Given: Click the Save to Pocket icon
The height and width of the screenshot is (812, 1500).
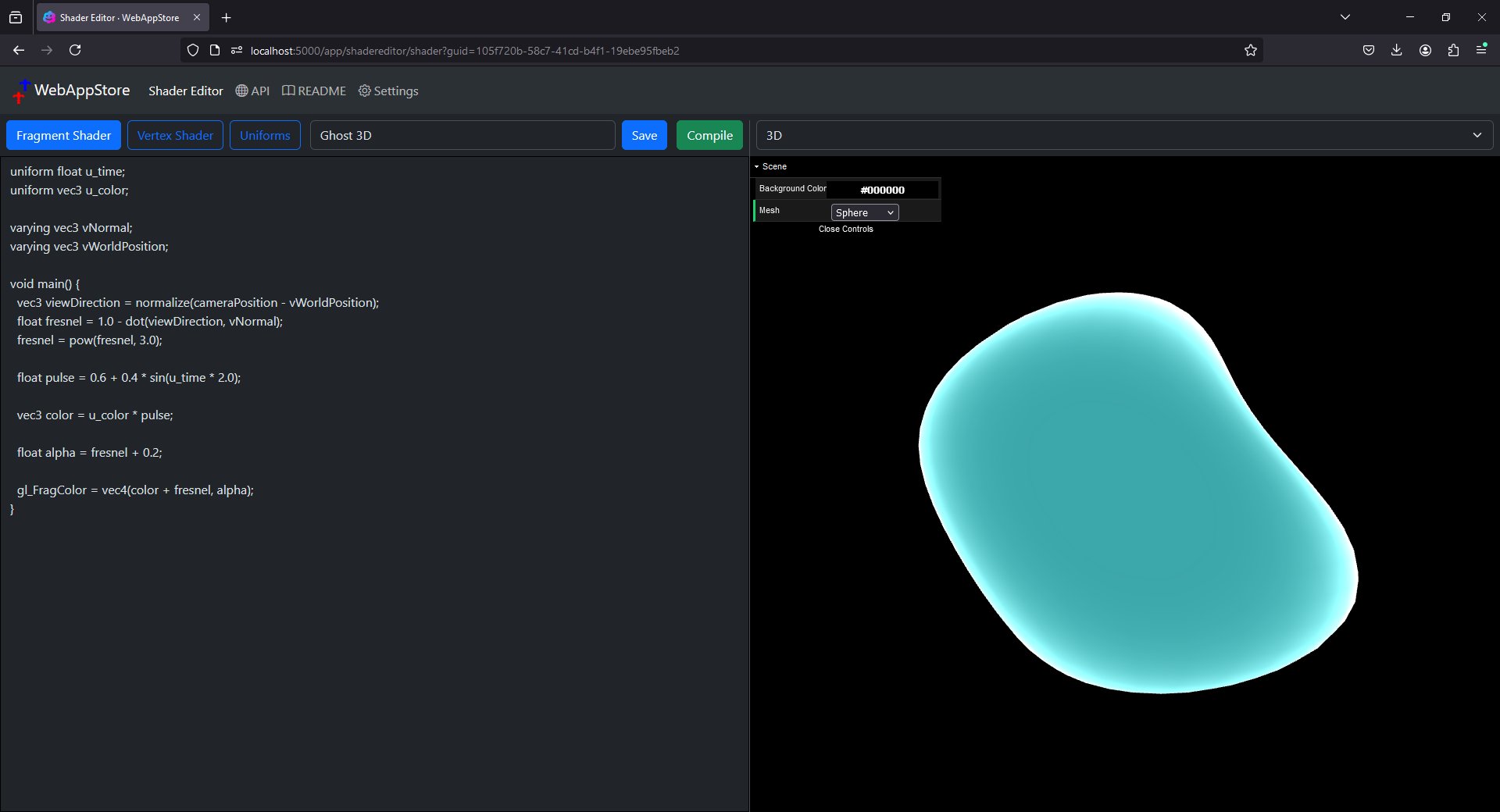Looking at the screenshot, I should pyautogui.click(x=1368, y=50).
